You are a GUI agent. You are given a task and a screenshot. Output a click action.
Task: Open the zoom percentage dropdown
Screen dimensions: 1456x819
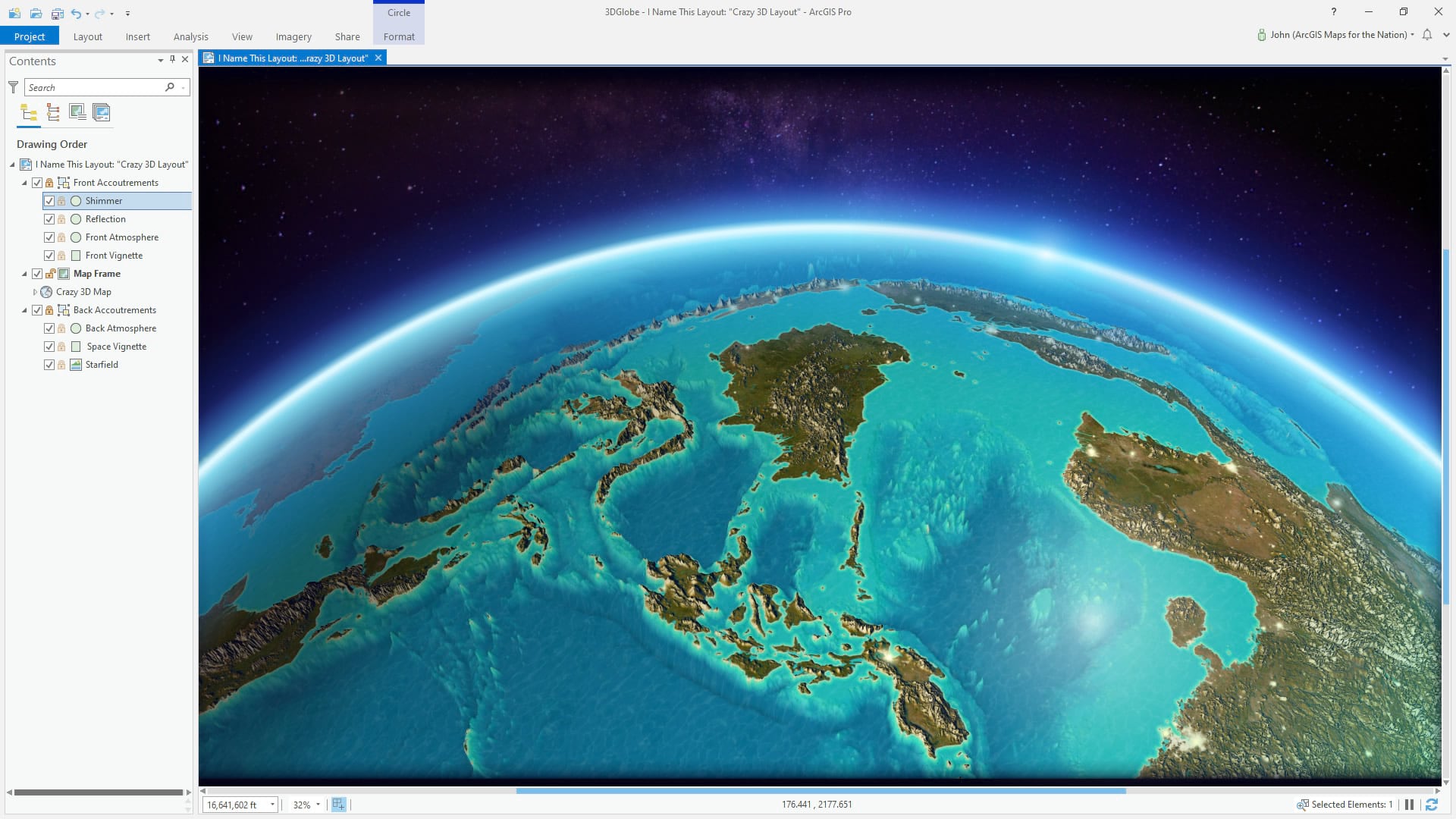(318, 805)
